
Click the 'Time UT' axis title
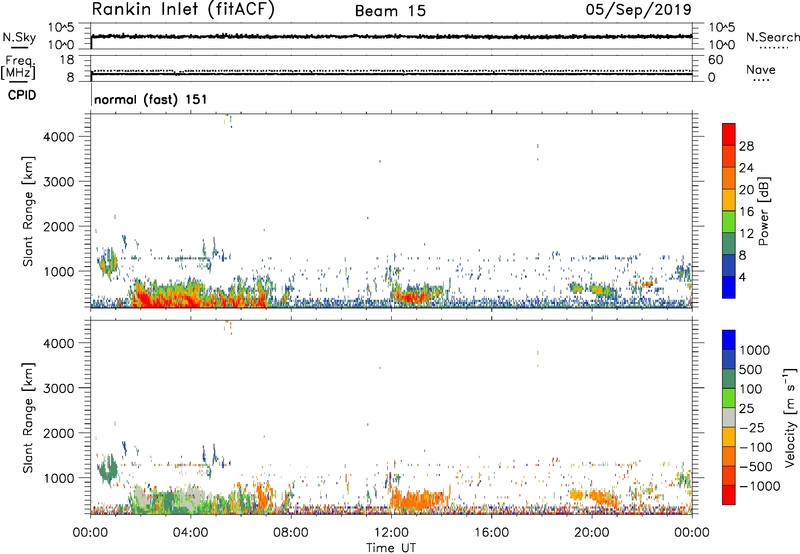pos(391,548)
